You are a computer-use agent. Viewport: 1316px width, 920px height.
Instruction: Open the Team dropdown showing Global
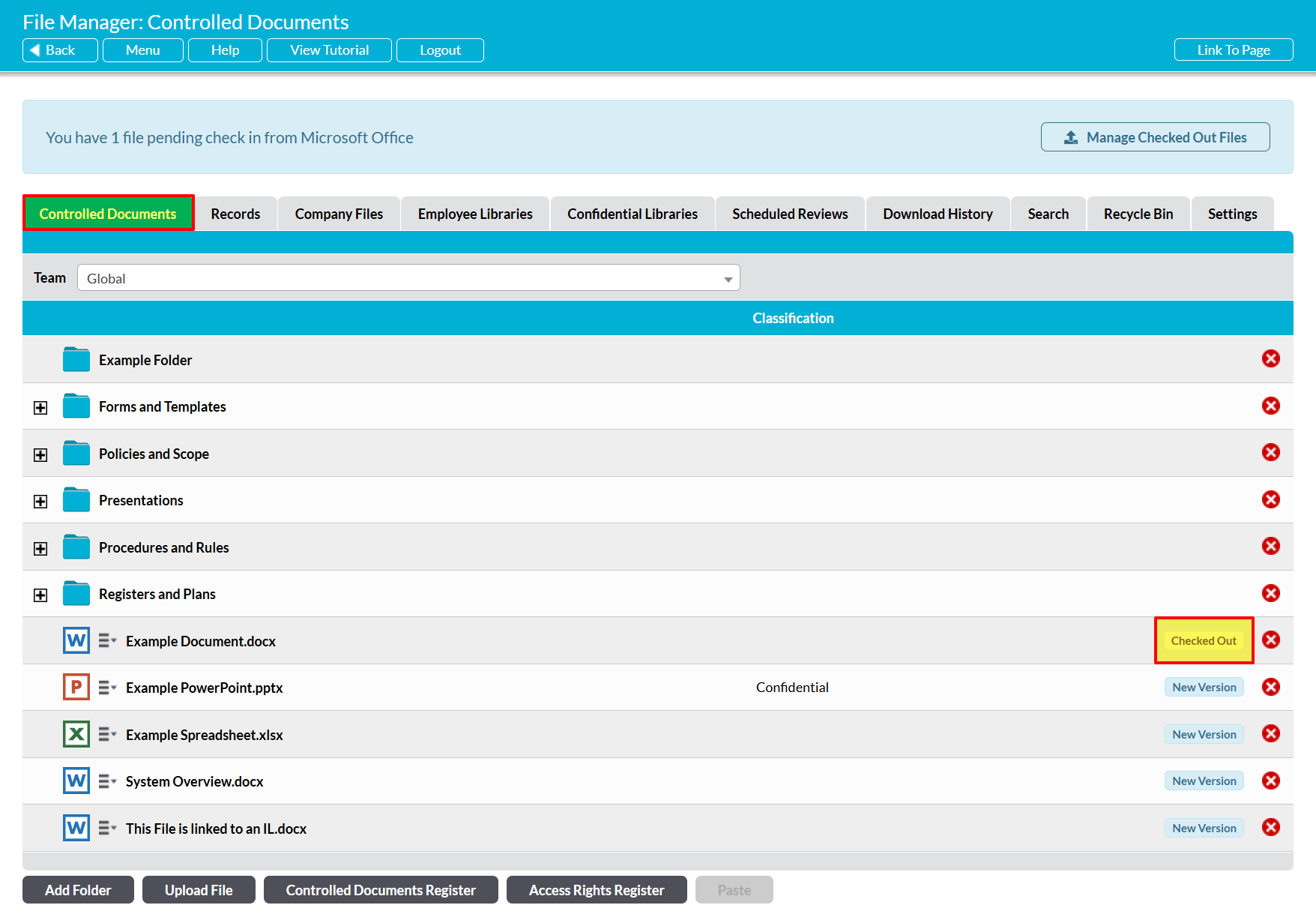point(408,278)
